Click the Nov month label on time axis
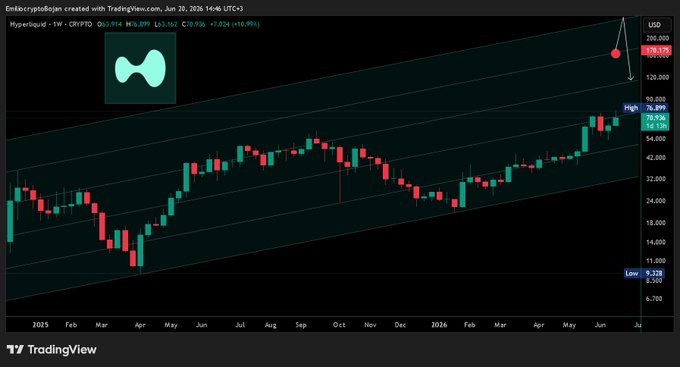The height and width of the screenshot is (367, 680). (x=370, y=325)
